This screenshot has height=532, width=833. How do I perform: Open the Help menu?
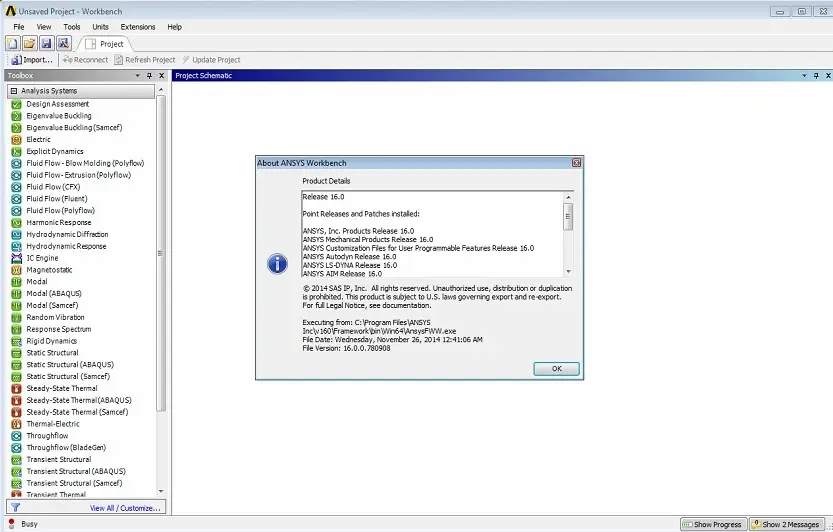[x=174, y=27]
